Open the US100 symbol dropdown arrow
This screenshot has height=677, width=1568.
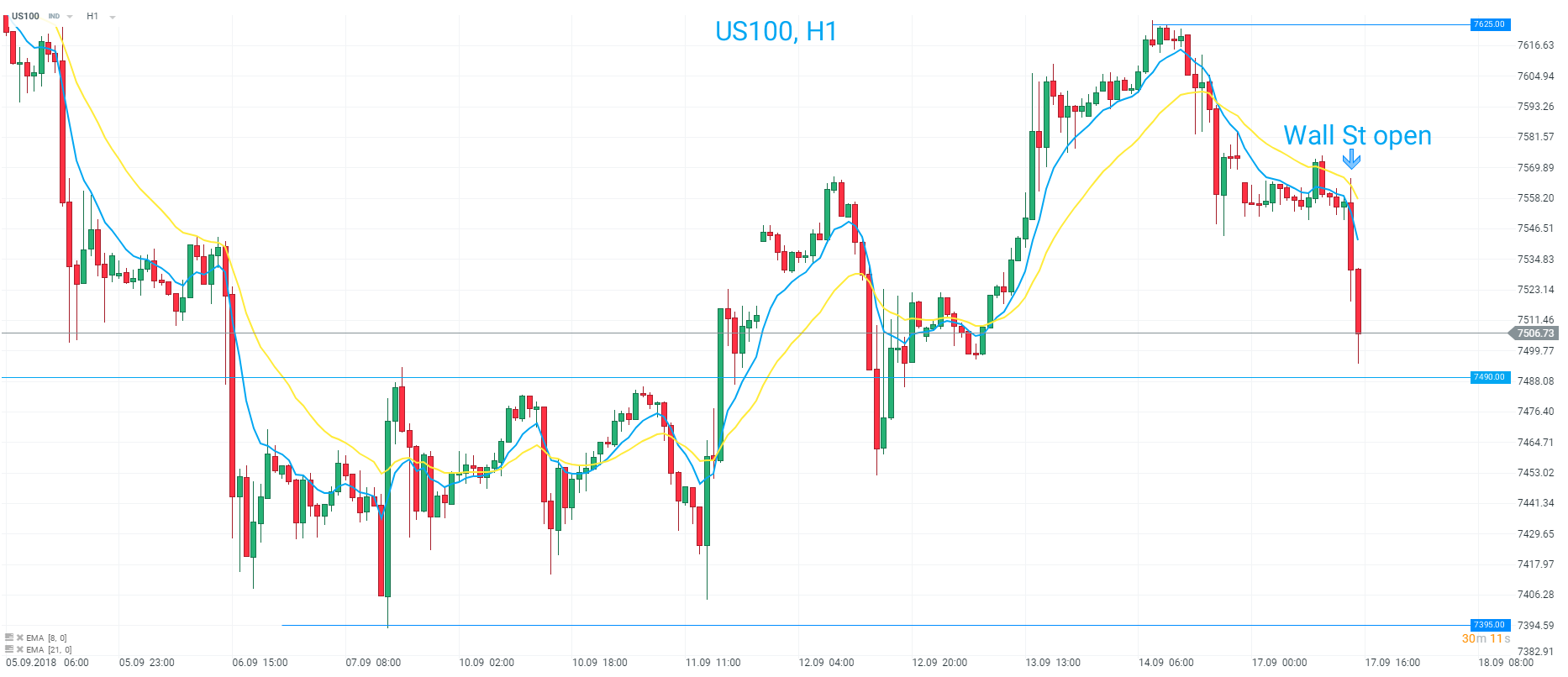click(70, 17)
